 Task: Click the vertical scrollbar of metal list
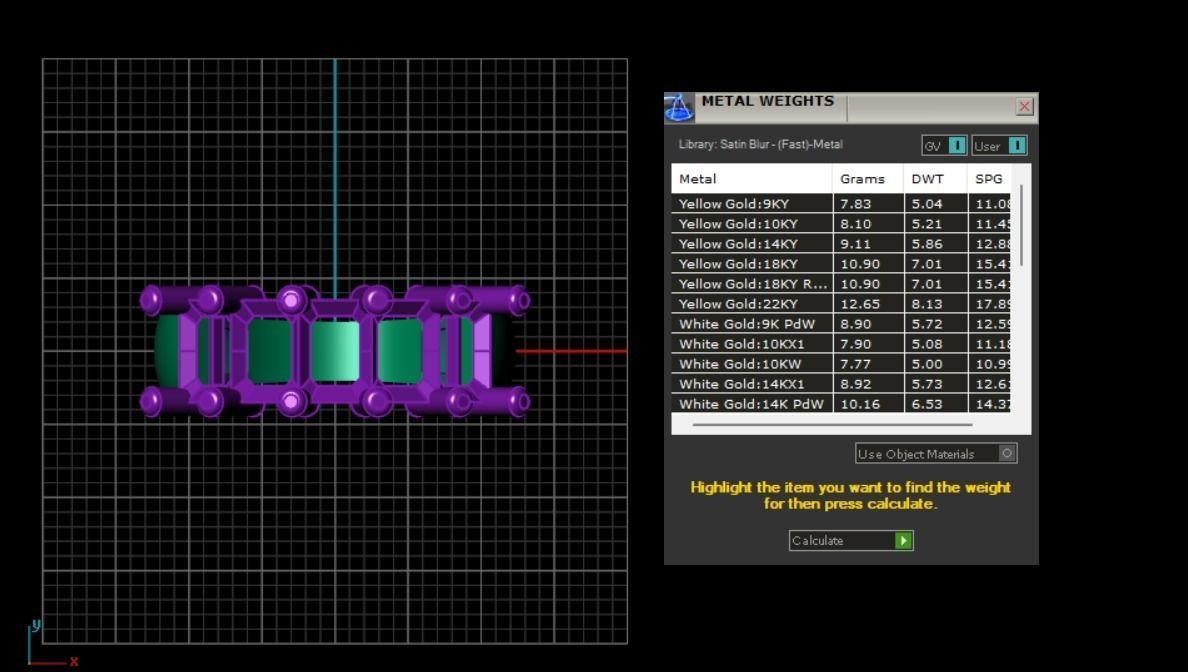click(1021, 225)
